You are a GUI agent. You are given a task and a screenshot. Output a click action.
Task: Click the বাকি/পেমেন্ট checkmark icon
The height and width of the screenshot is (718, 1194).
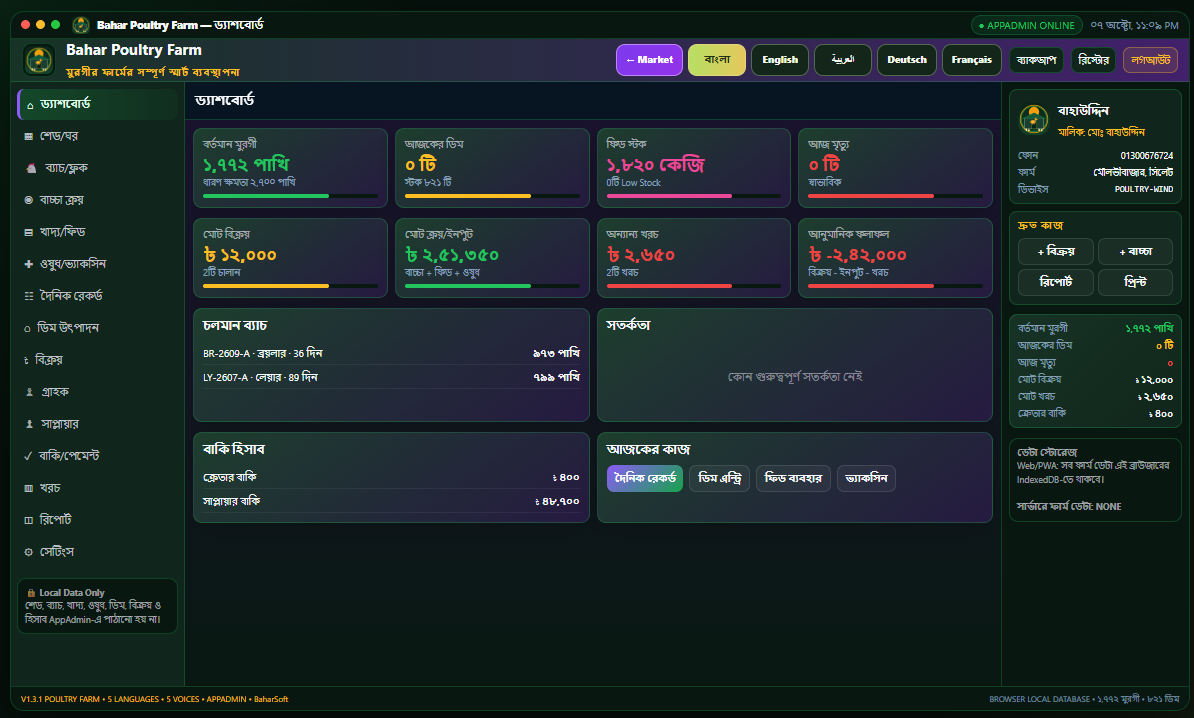(x=28, y=456)
